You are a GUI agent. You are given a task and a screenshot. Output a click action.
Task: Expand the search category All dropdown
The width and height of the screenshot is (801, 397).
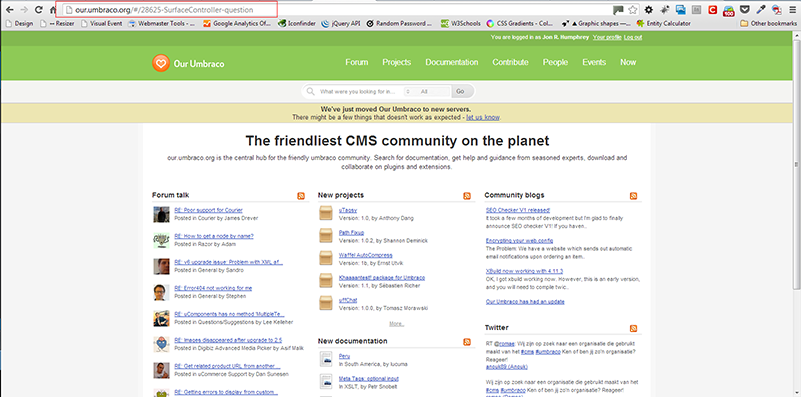[x=427, y=91]
